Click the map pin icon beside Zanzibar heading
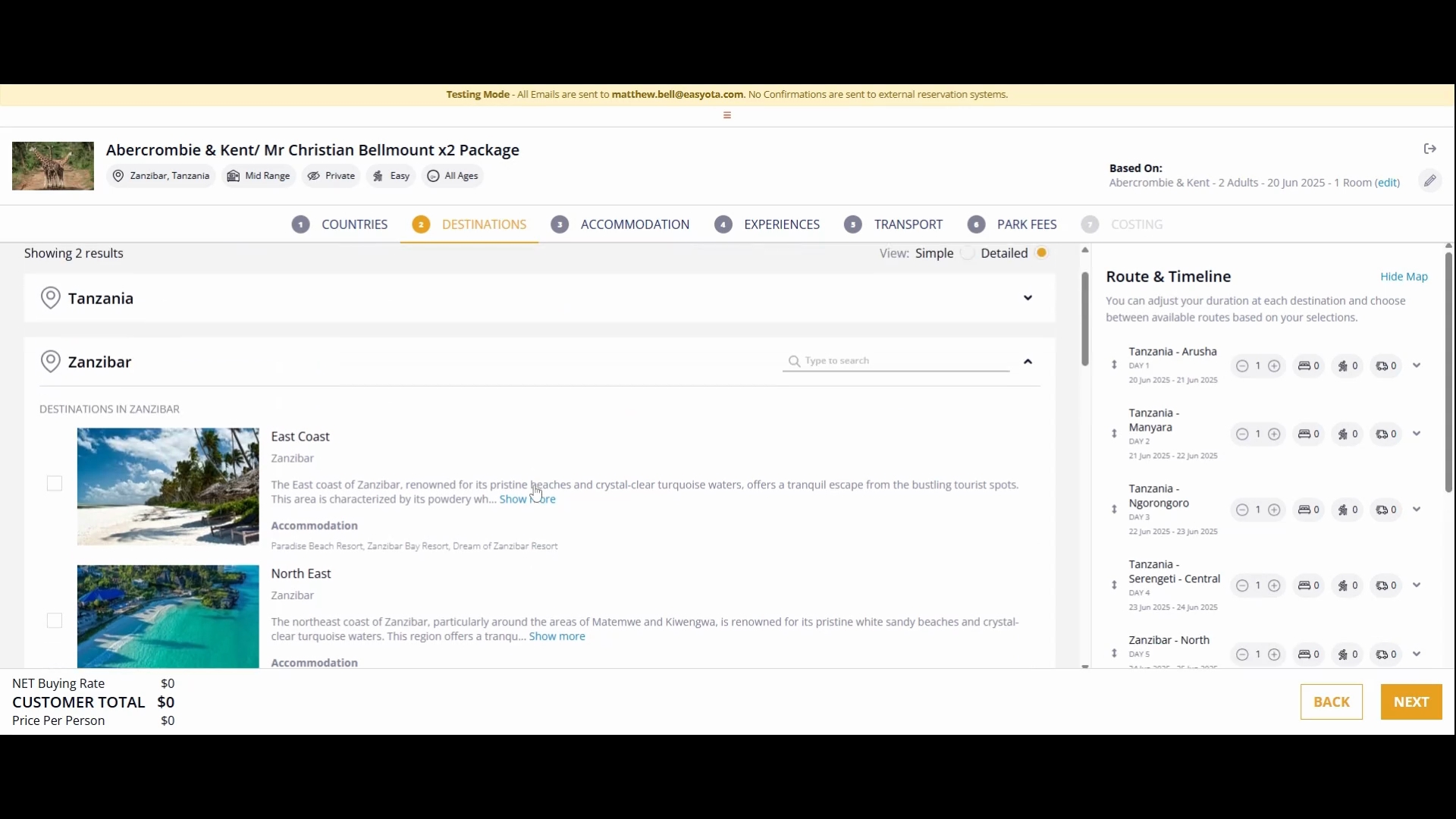Screen dimensions: 1456x819 [51, 362]
